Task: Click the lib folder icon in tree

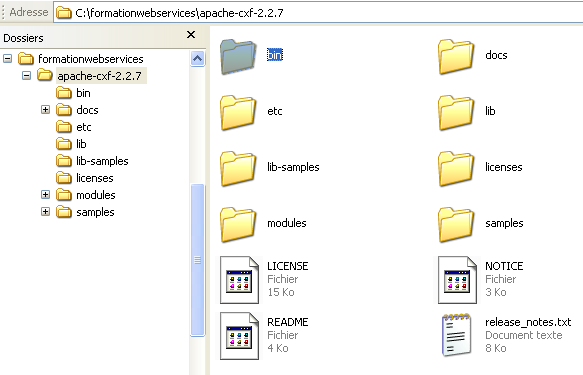Action: (x=64, y=143)
